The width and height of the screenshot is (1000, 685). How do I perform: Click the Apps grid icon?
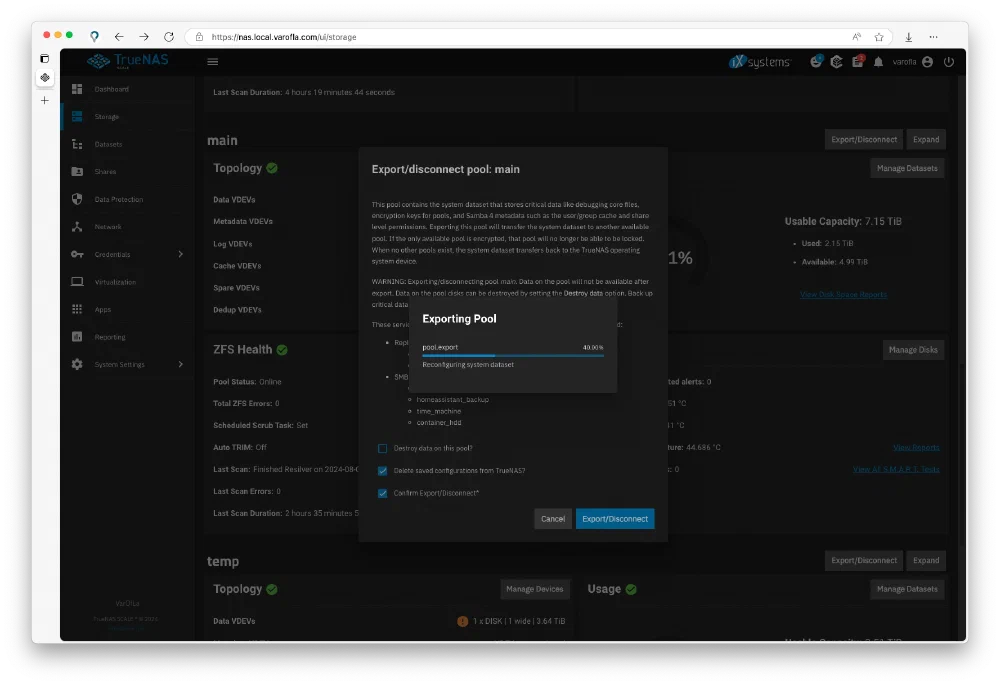click(77, 309)
